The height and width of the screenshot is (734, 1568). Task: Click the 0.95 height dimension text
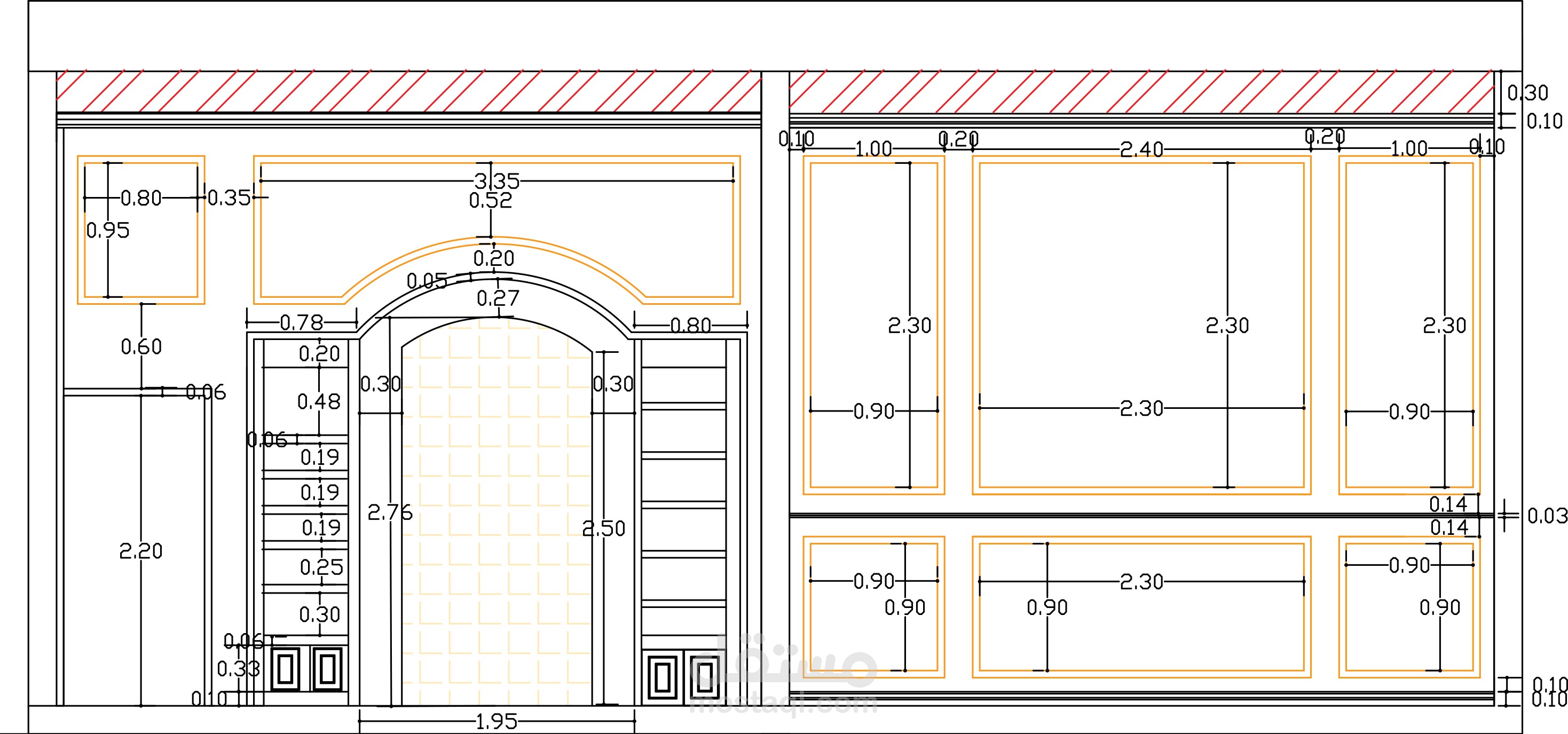click(x=108, y=230)
